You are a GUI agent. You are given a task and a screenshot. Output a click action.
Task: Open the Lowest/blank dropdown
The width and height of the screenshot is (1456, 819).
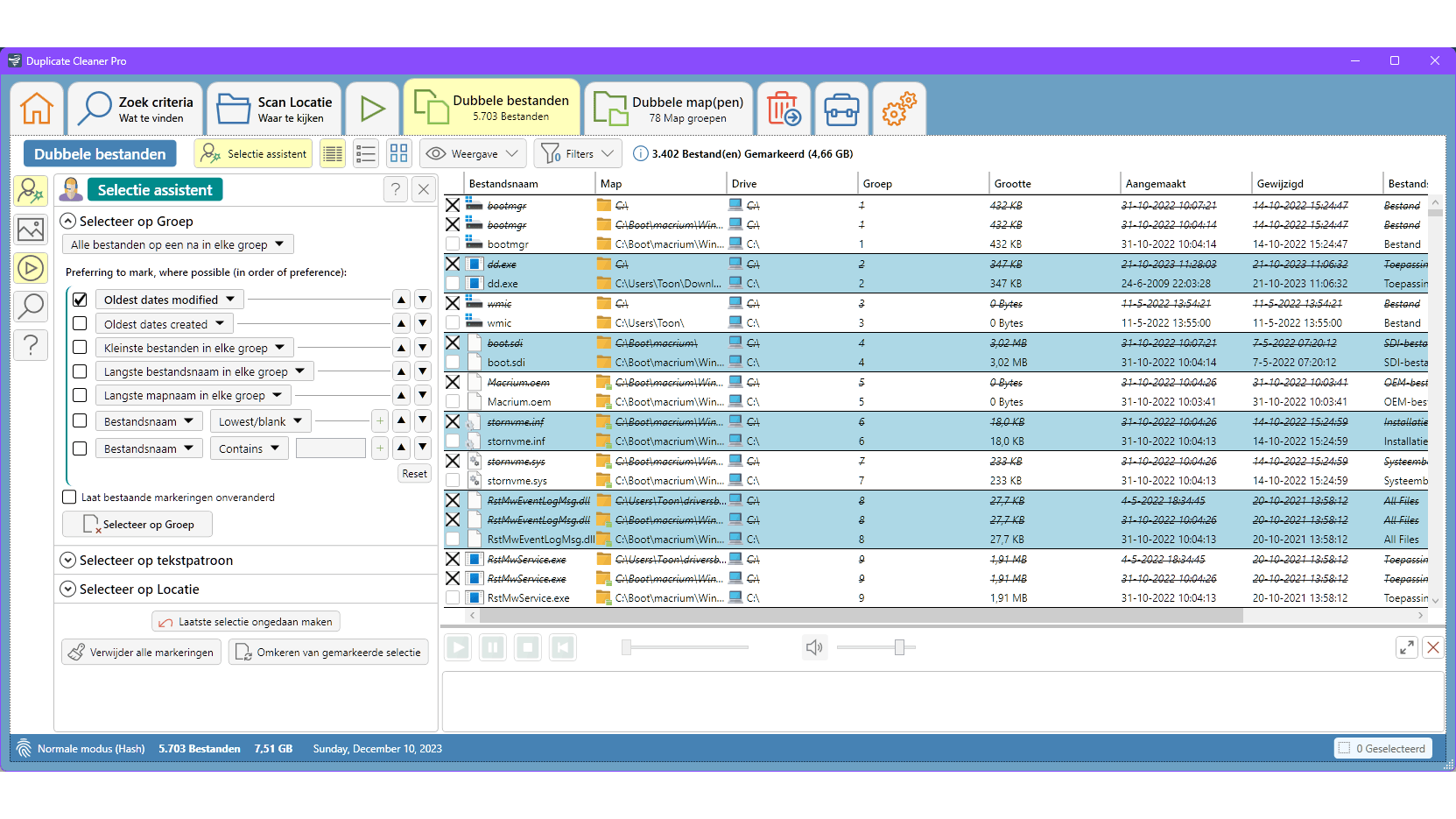(x=260, y=421)
